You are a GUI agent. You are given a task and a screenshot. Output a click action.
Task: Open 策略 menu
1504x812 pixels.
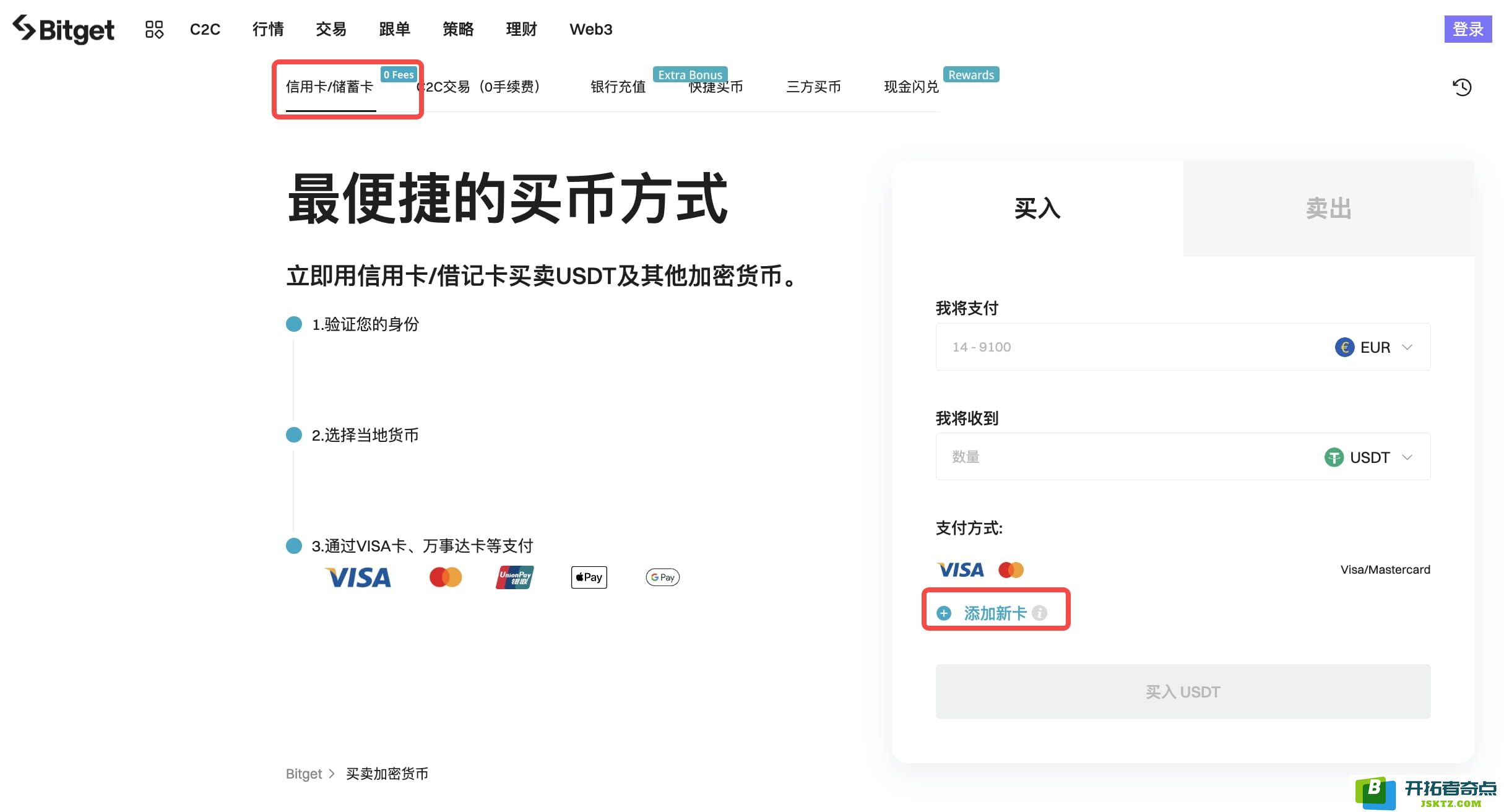(x=458, y=29)
